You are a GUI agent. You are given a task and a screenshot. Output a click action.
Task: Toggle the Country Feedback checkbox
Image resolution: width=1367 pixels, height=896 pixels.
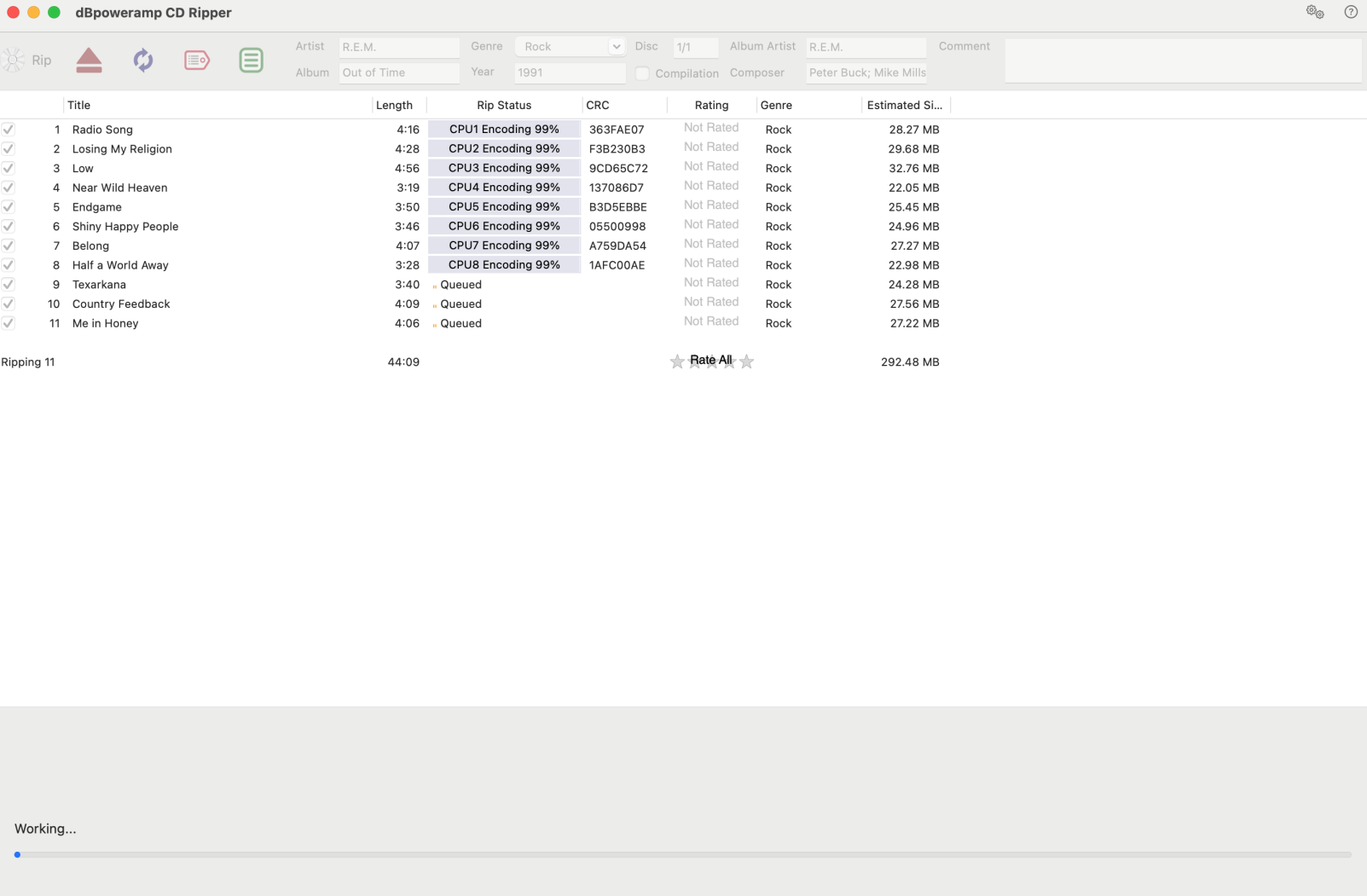pyautogui.click(x=9, y=303)
